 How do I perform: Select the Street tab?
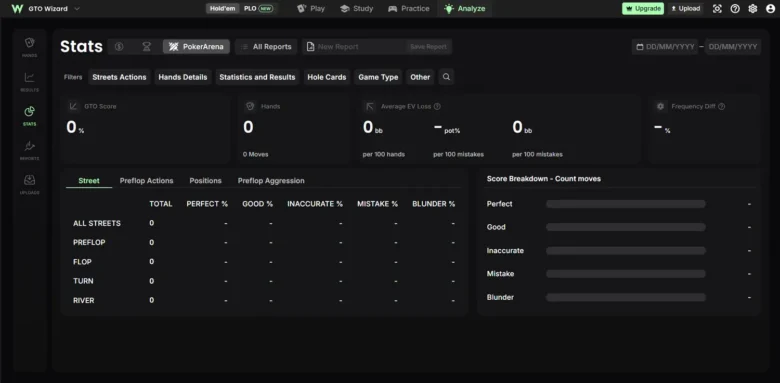[89, 181]
